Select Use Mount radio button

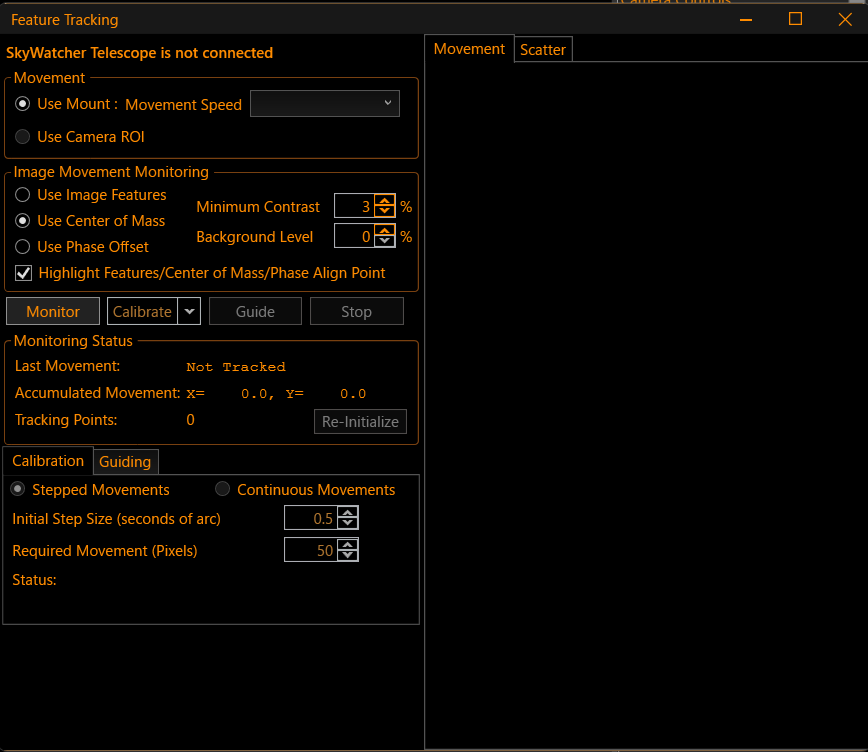click(23, 104)
